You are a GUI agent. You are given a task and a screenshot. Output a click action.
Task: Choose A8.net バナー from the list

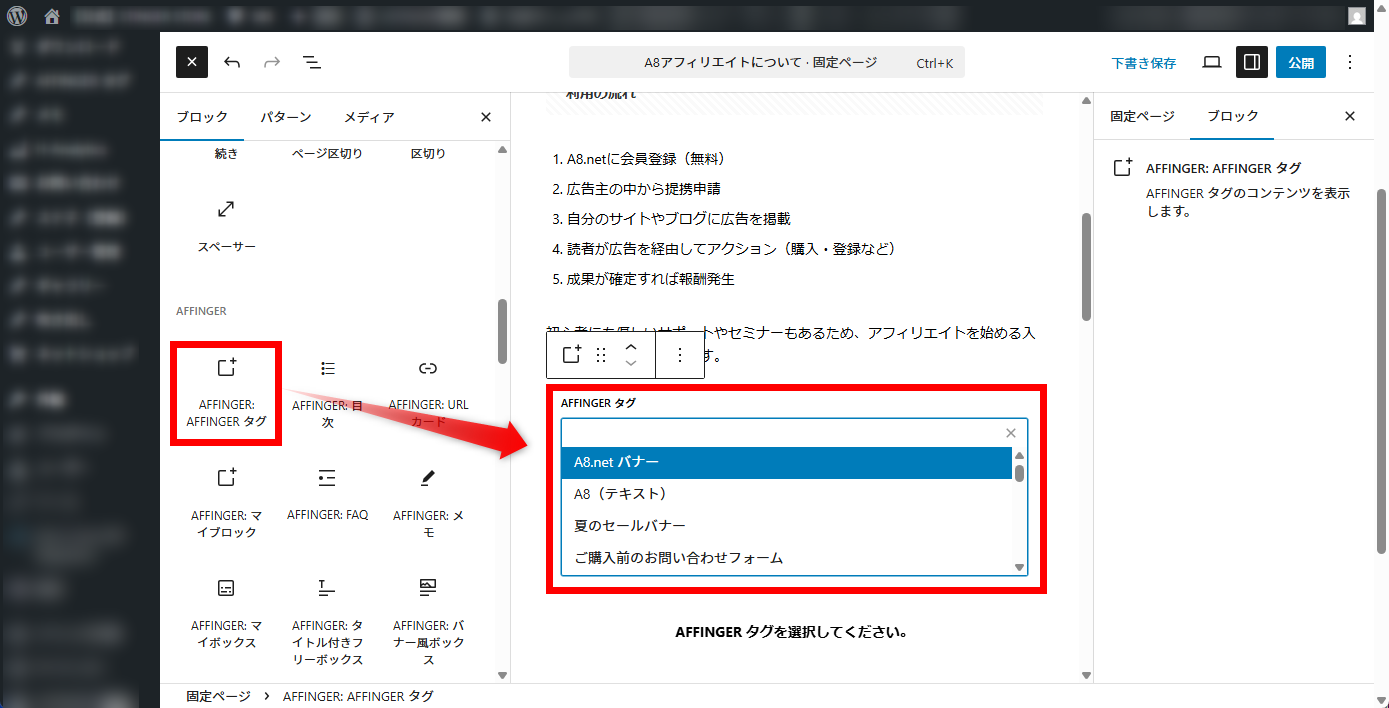787,463
